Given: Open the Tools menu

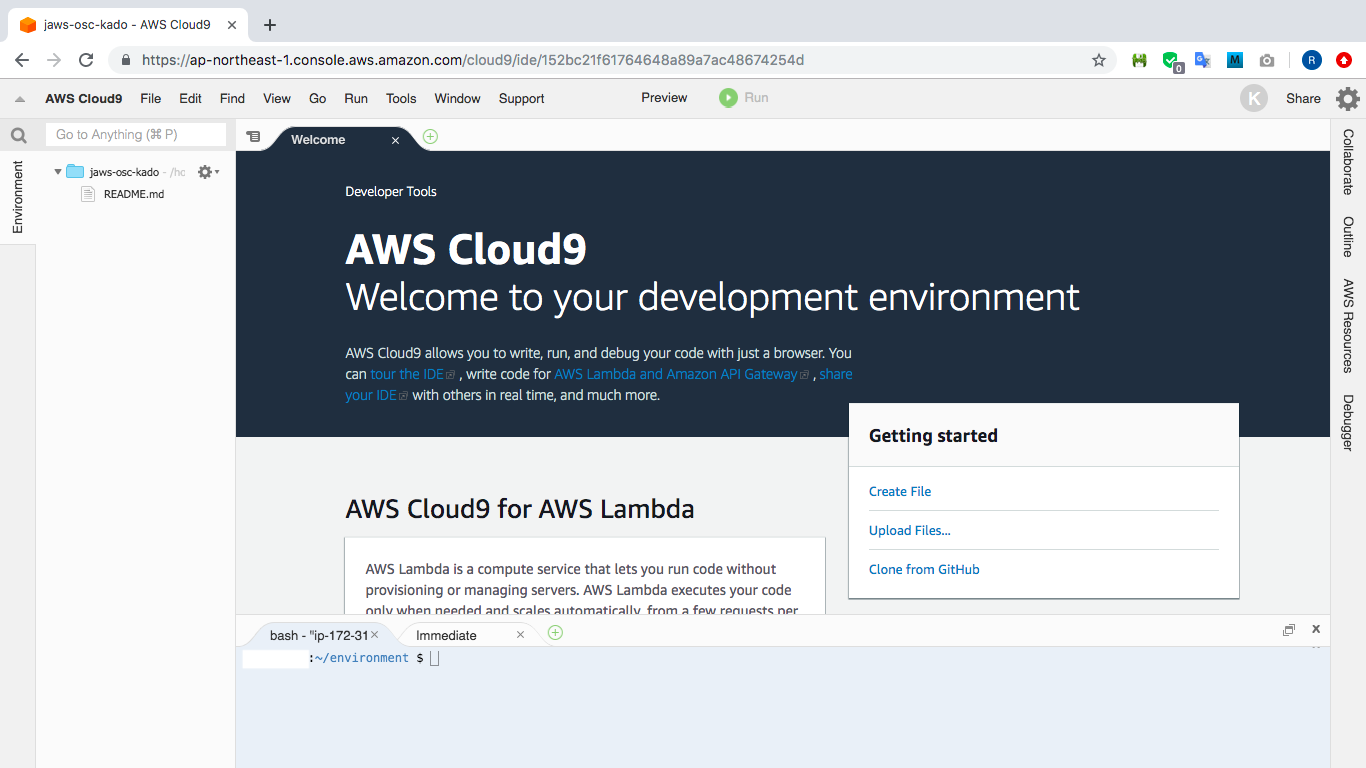Looking at the screenshot, I should tap(401, 98).
